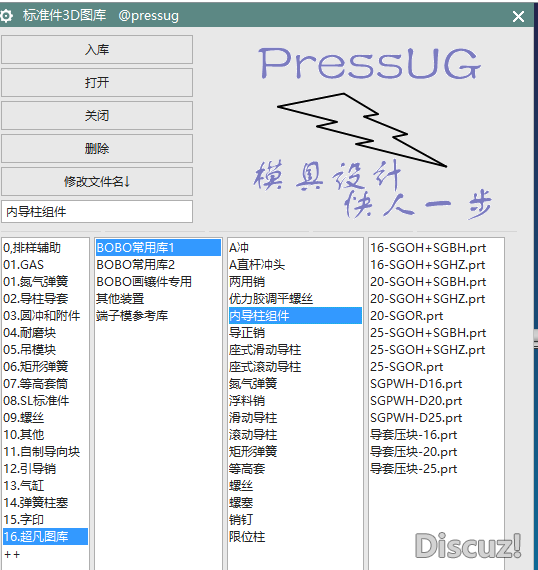
Task: Select 01.氮气弹簧 in category list
Action: tap(45, 282)
